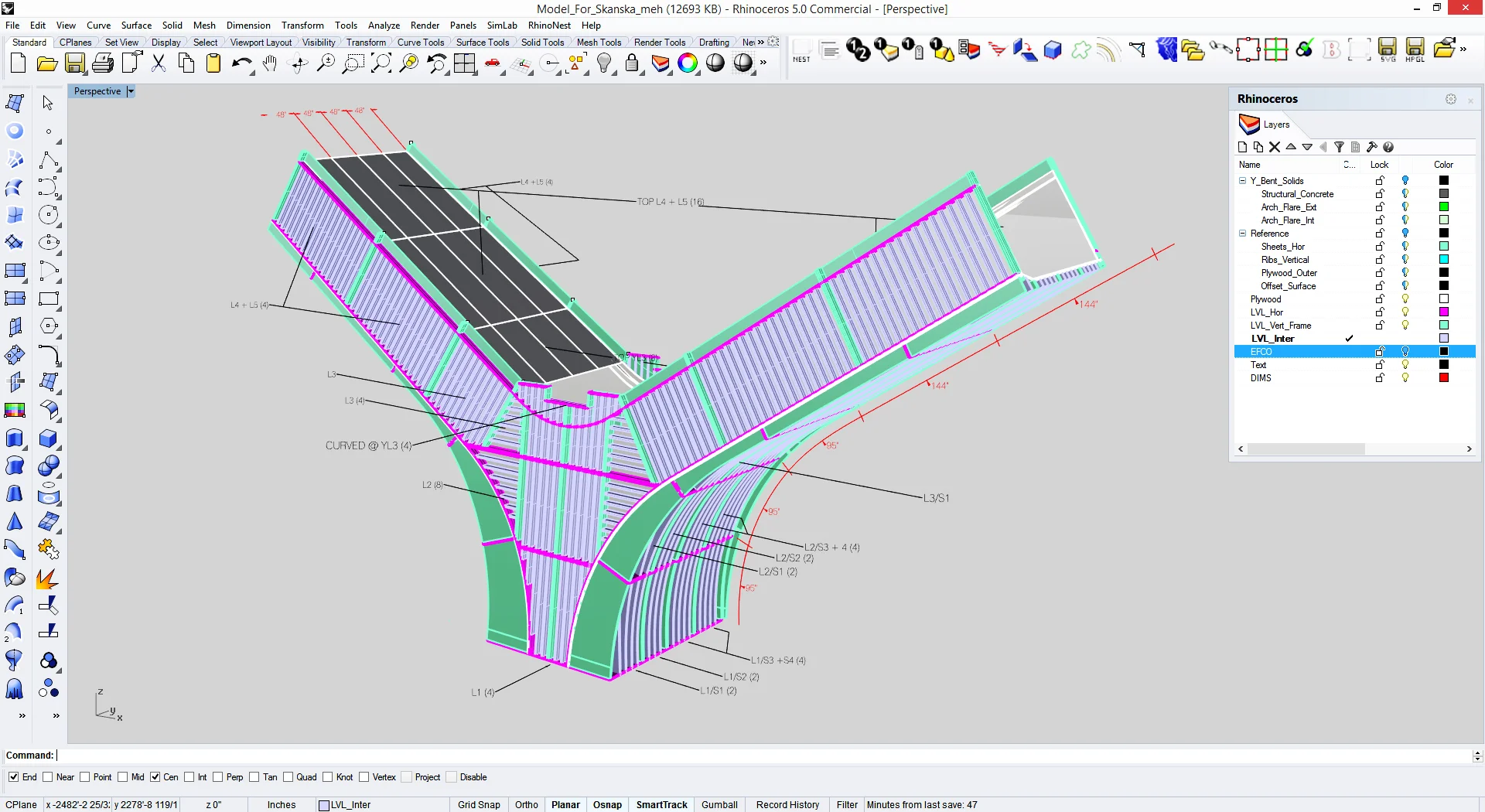Change color swatch of Arch_Flare_Ext layer
The height and width of the screenshot is (812, 1485).
[x=1443, y=207]
